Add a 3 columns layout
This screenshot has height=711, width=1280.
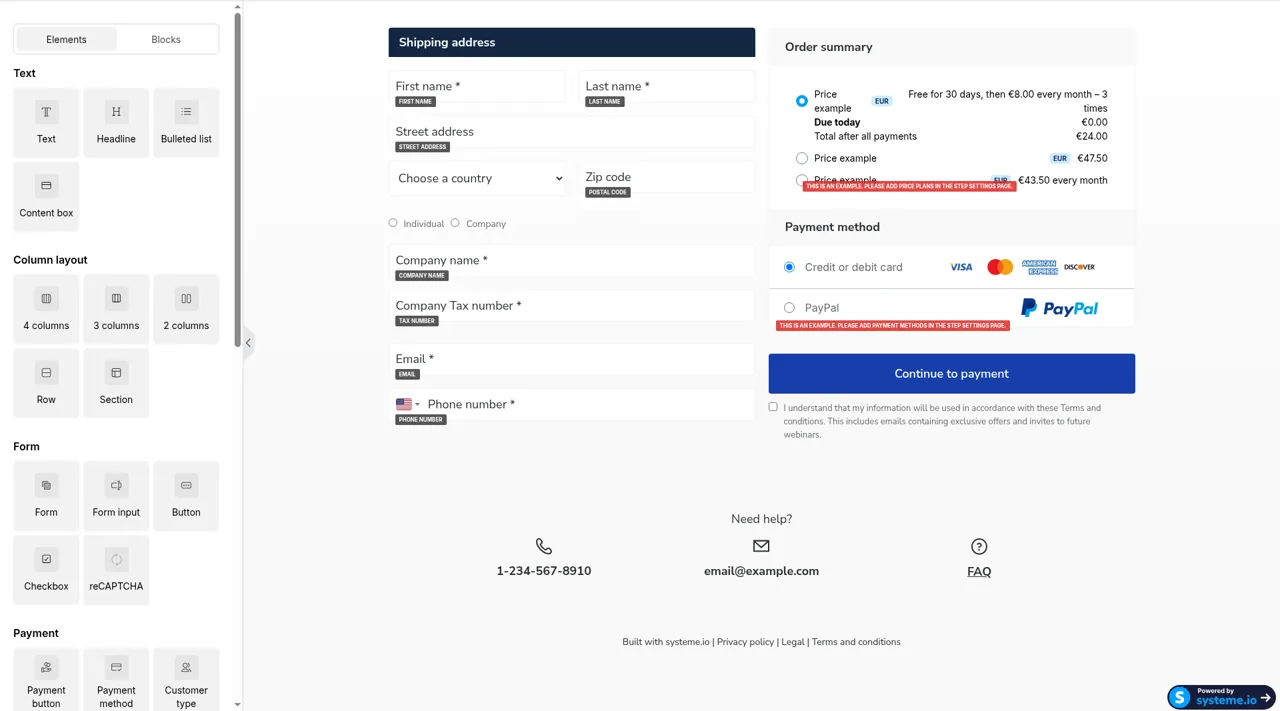[116, 309]
